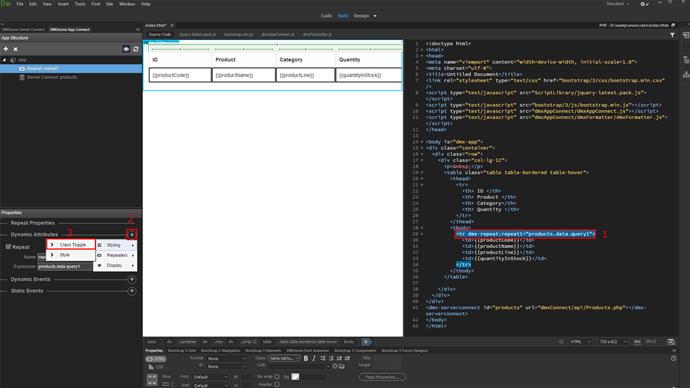Open the Class dropdown showing table table
This screenshot has width=690, height=388.
point(284,359)
